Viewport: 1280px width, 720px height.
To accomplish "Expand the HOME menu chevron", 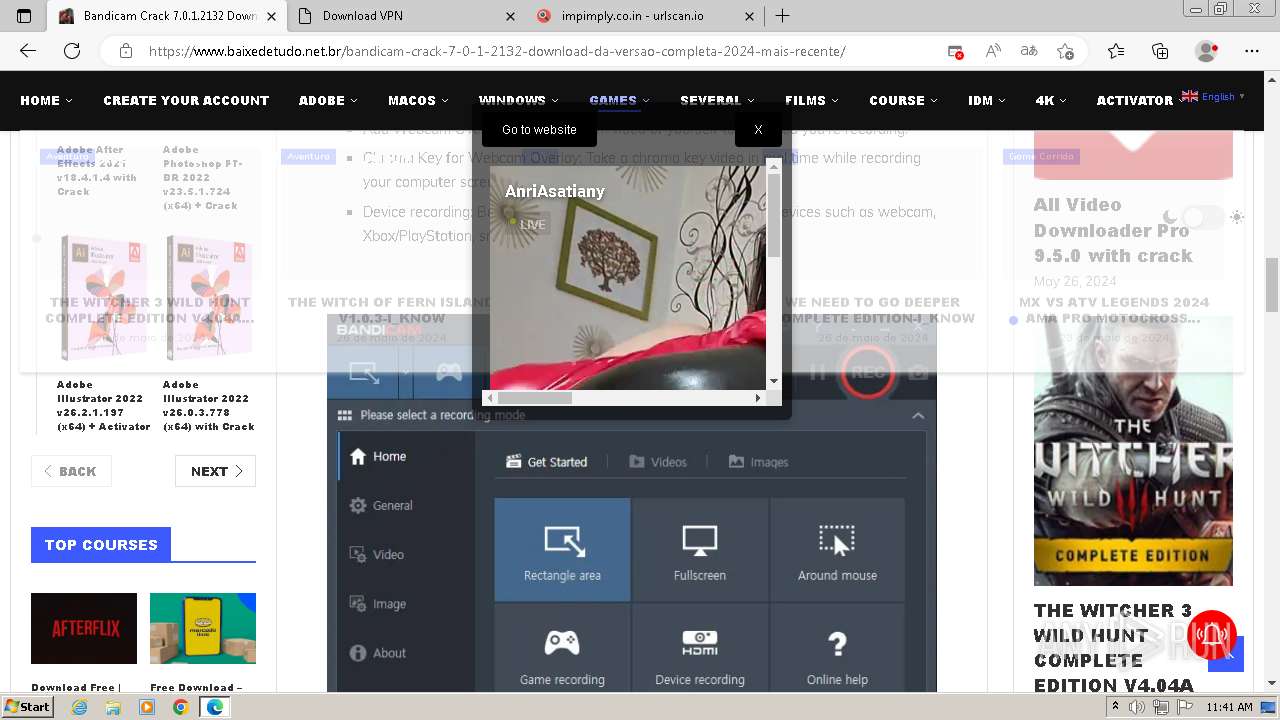I will pos(69,101).
